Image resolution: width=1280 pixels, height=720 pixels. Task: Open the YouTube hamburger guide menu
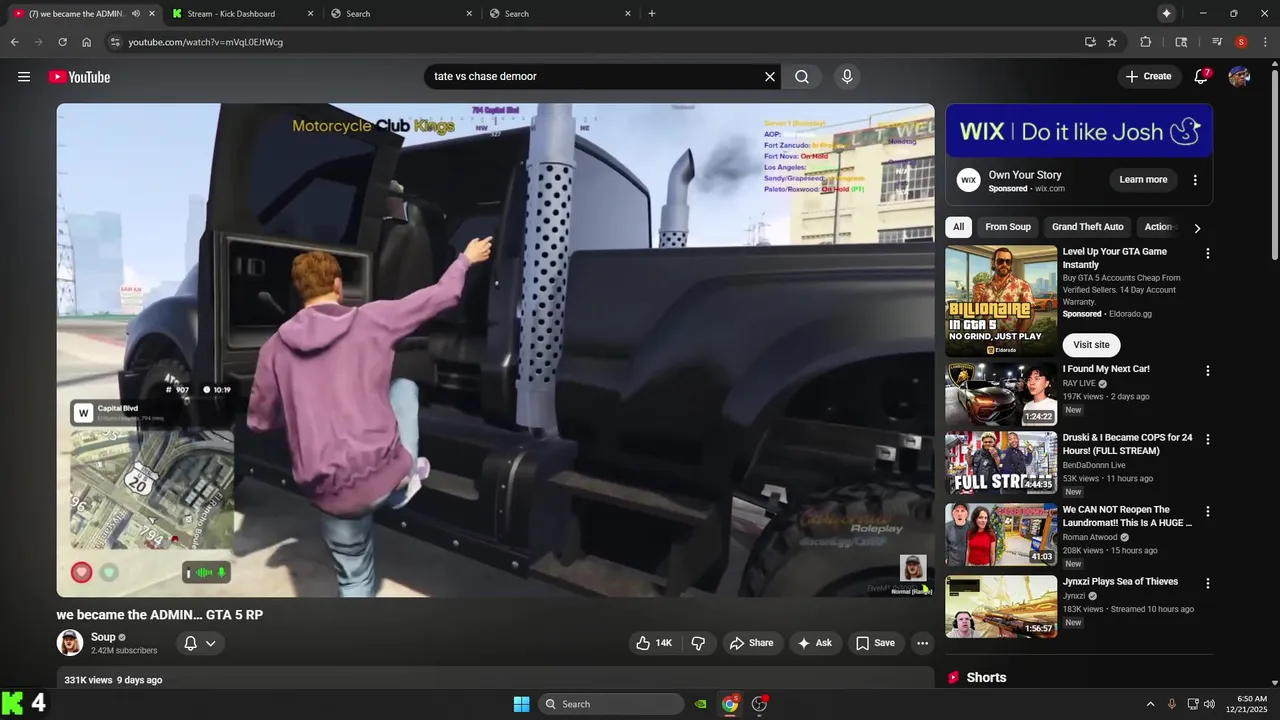24,77
